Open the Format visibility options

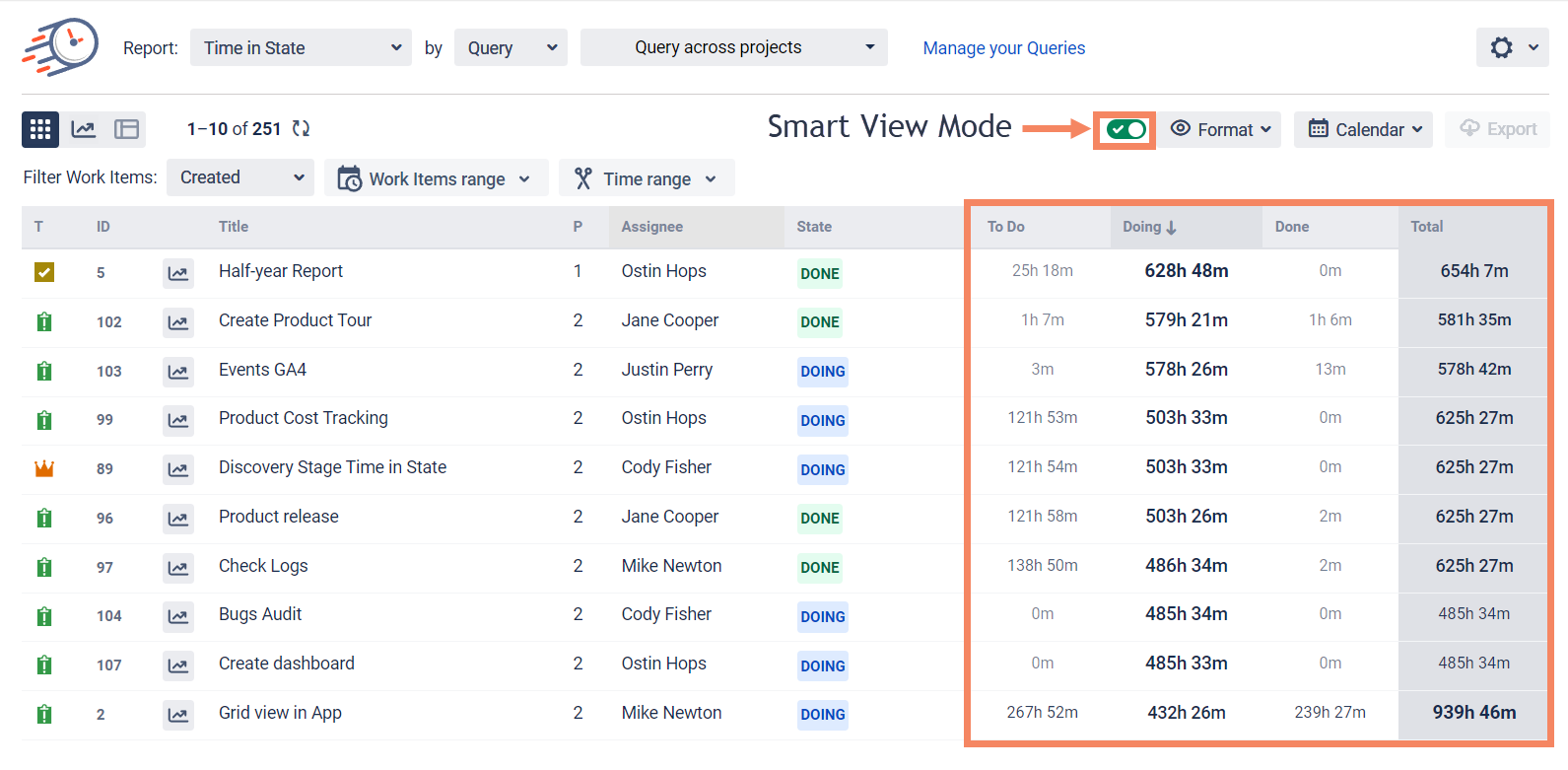point(1220,129)
